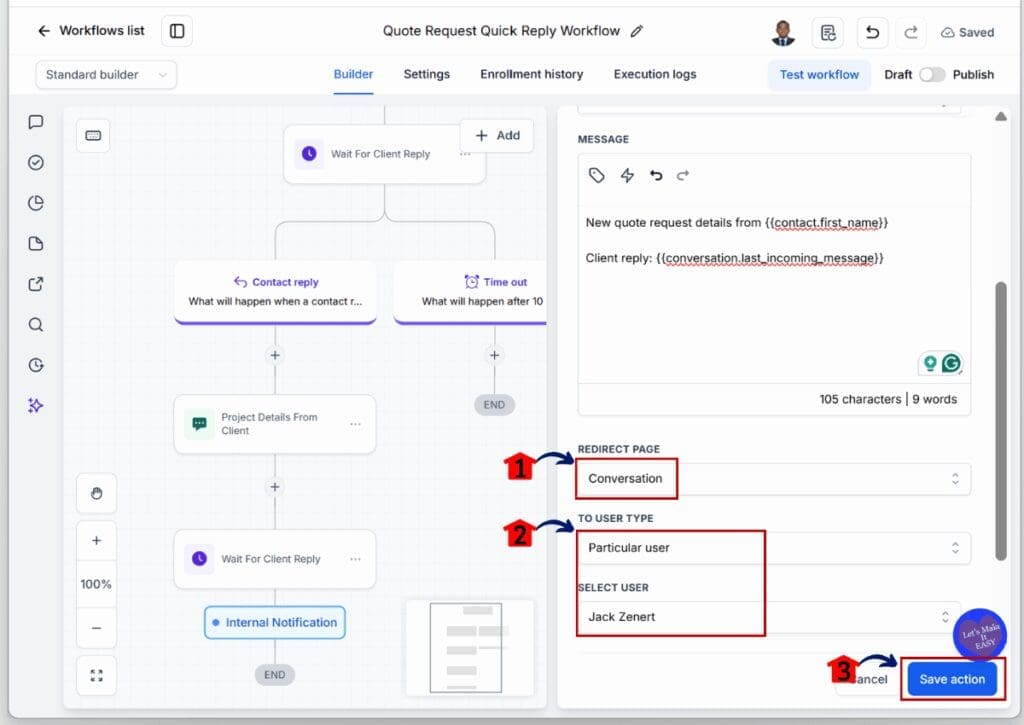Select the Internal Notification node
The height and width of the screenshot is (725, 1024).
point(275,622)
